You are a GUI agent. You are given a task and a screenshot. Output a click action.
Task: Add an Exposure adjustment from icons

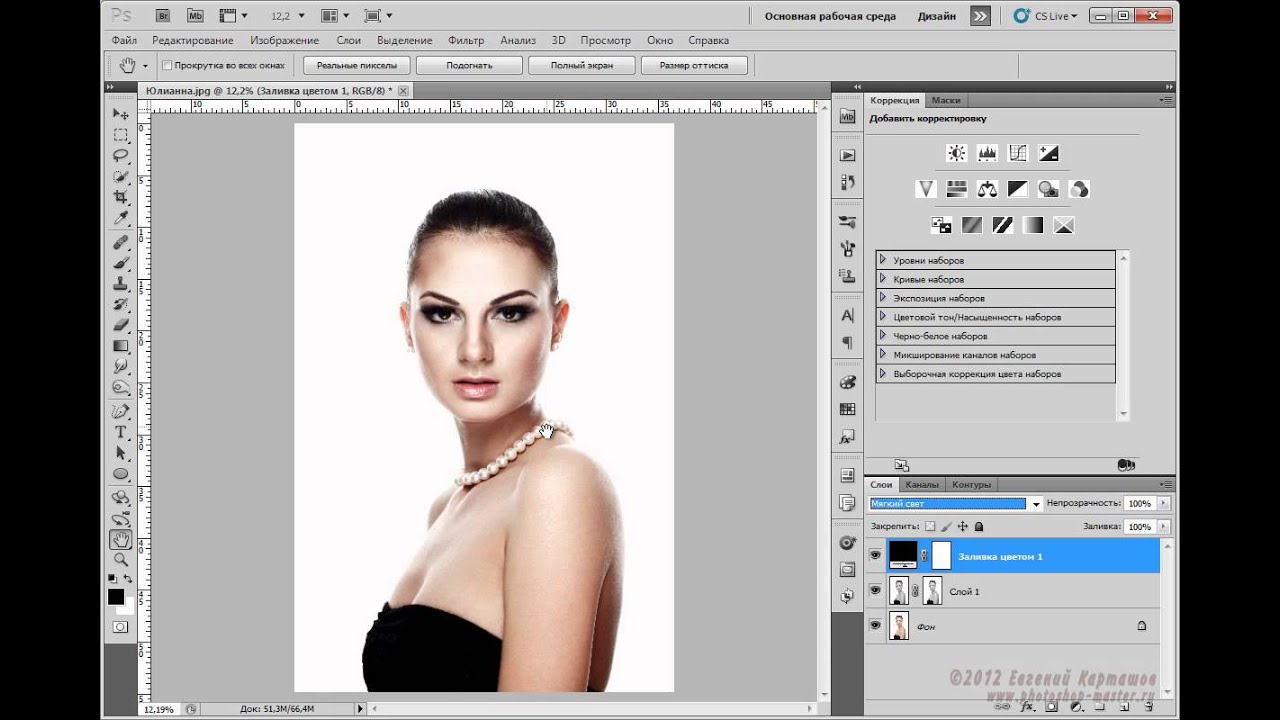click(1048, 153)
